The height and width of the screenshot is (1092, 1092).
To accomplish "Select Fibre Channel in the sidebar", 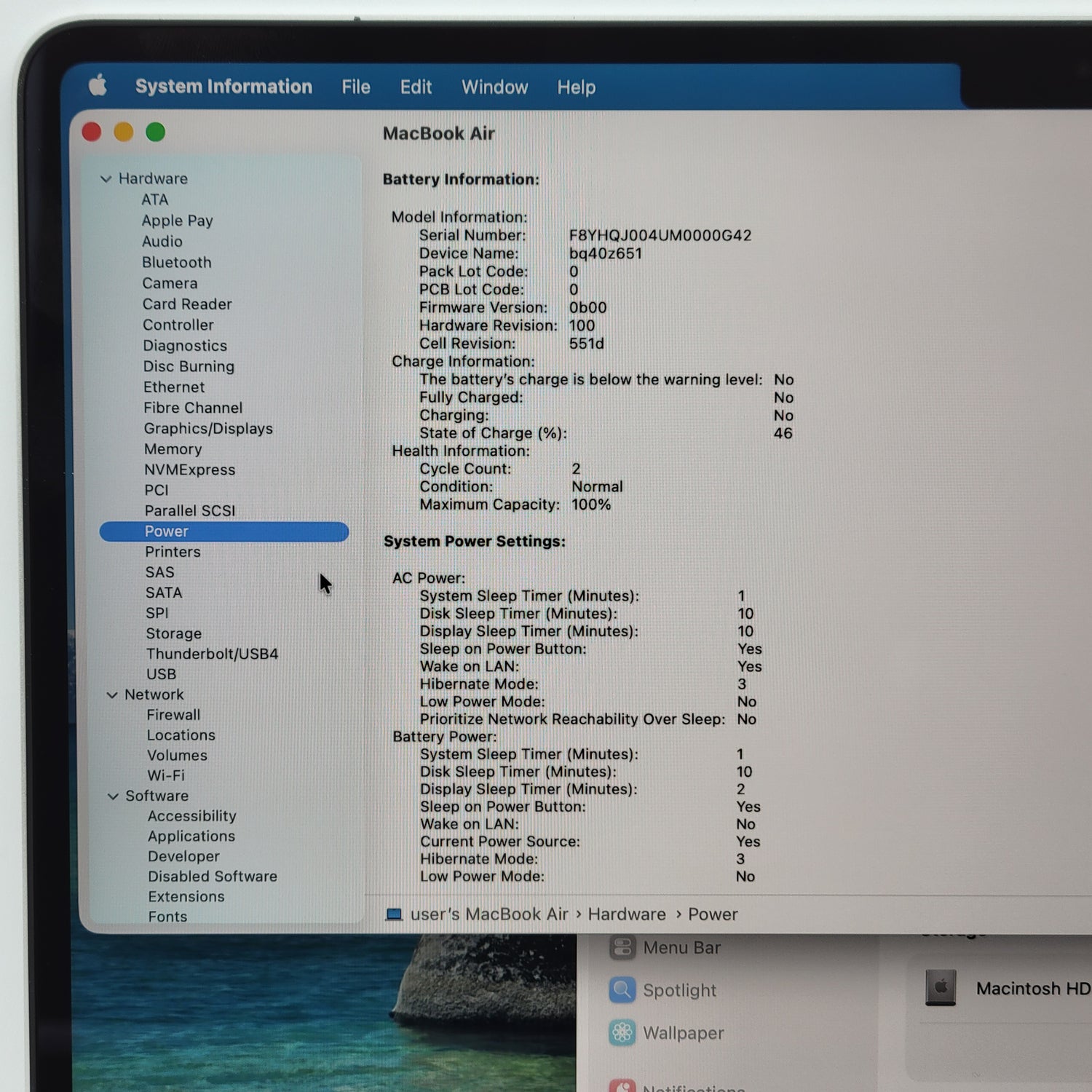I will point(193,408).
